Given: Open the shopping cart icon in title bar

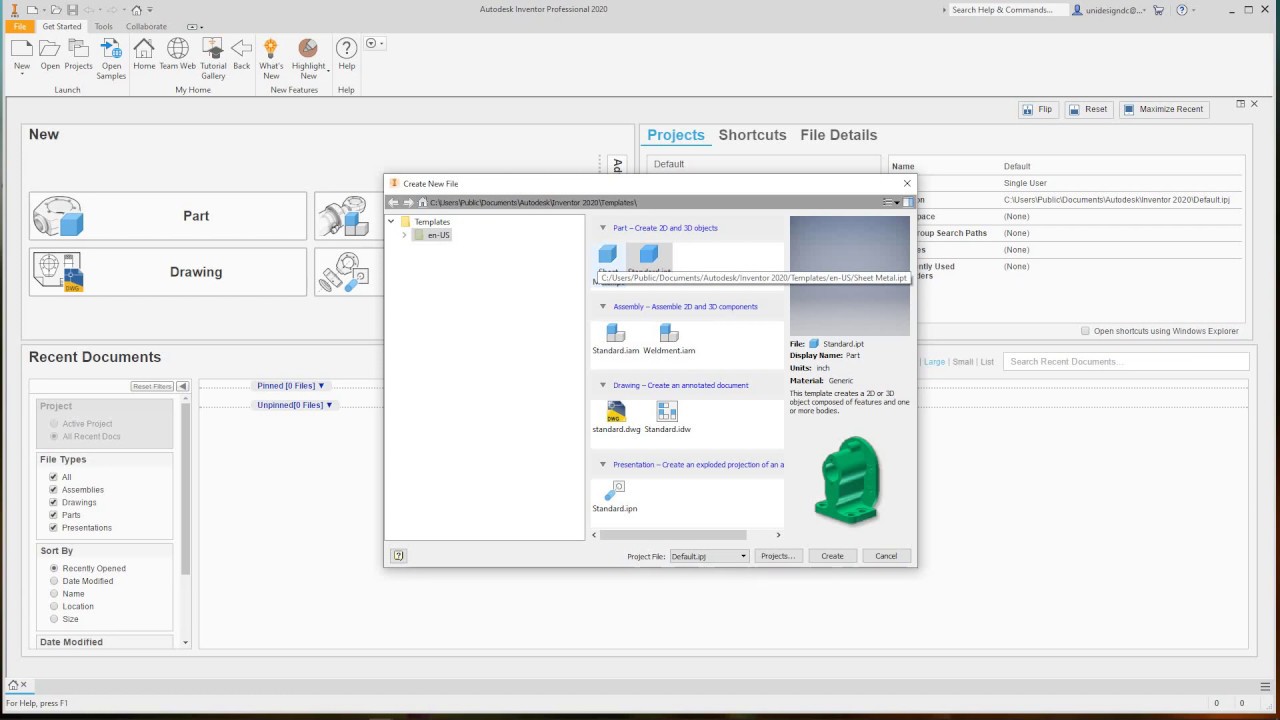Looking at the screenshot, I should [1158, 10].
